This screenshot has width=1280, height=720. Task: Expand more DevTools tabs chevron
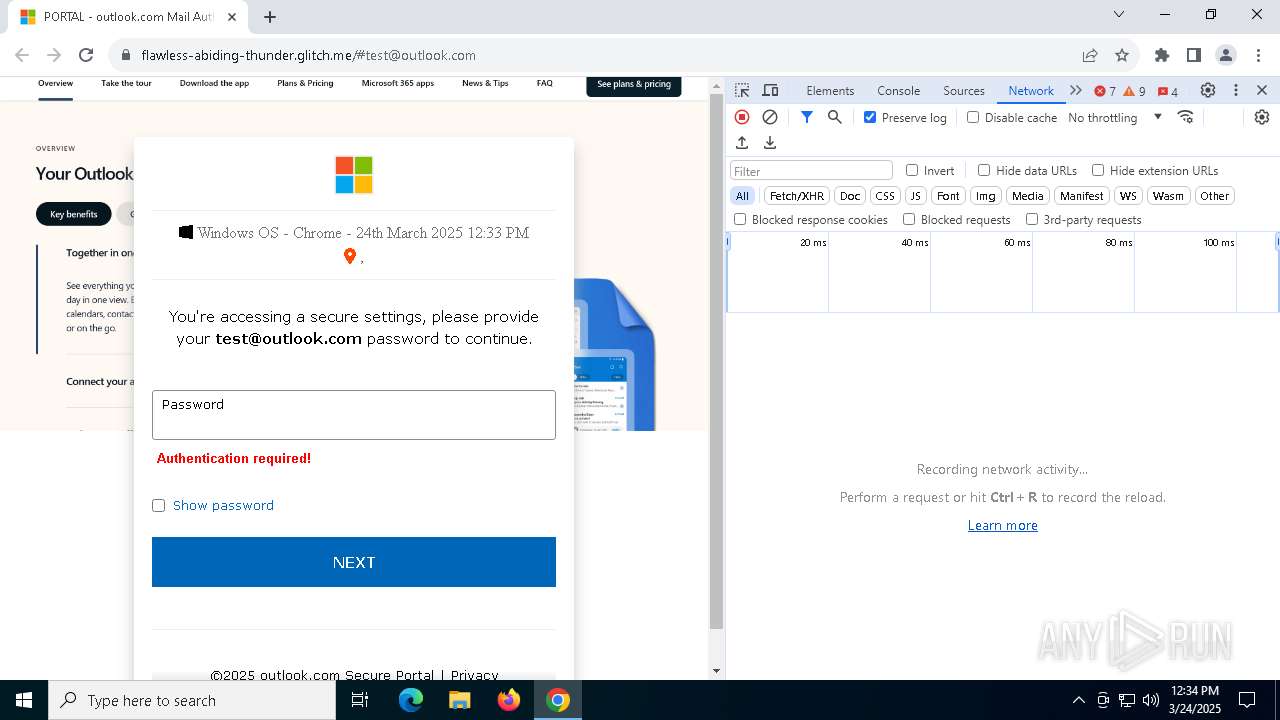(1076, 90)
